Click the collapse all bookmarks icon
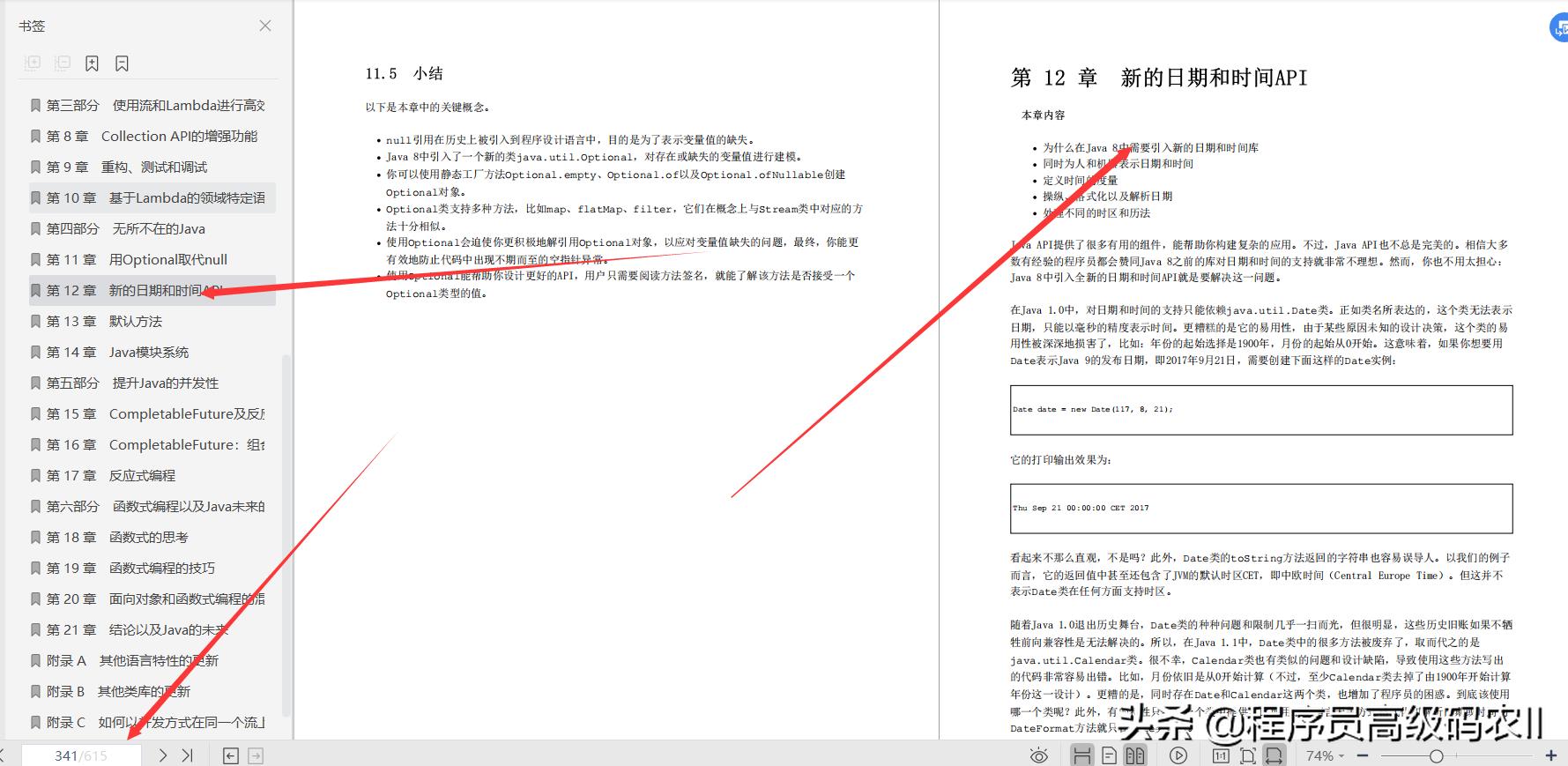Screen dimensions: 1568x766 click(x=63, y=63)
